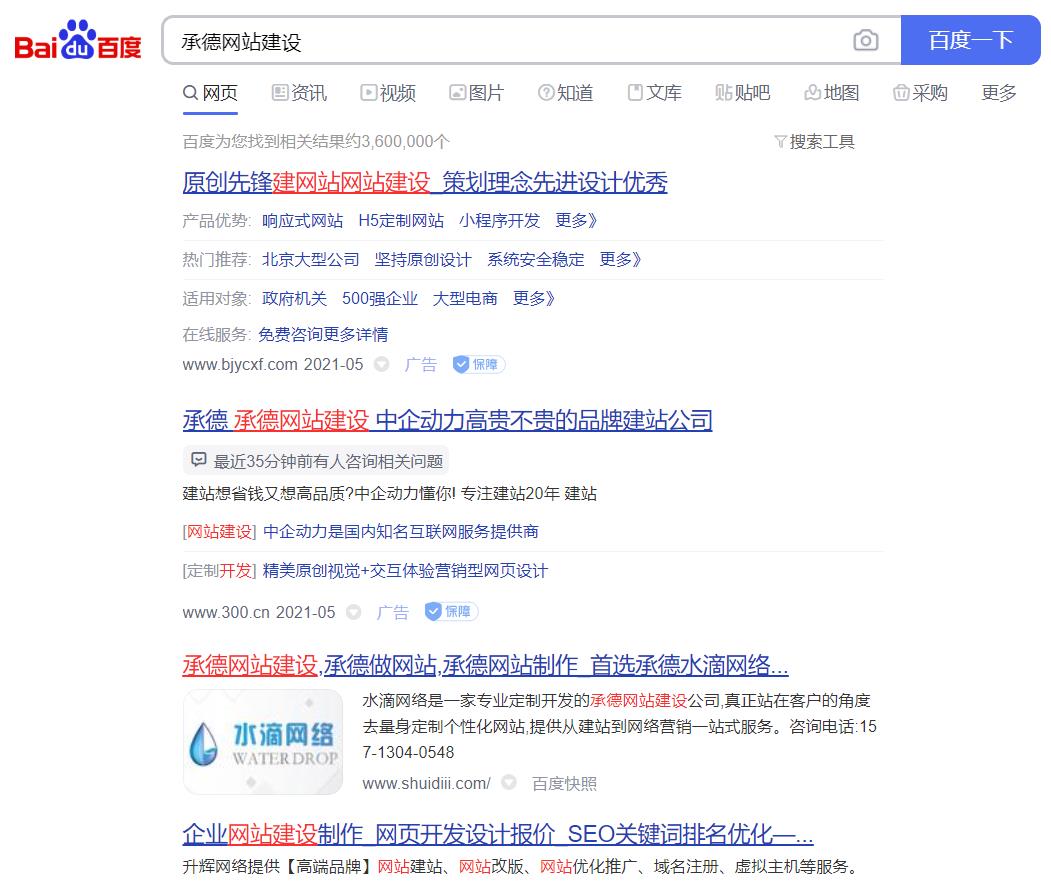1051x885 pixels.
Task: Click 中企动力是国内知名互联网服务提供商 link
Action: pyautogui.click(x=401, y=532)
